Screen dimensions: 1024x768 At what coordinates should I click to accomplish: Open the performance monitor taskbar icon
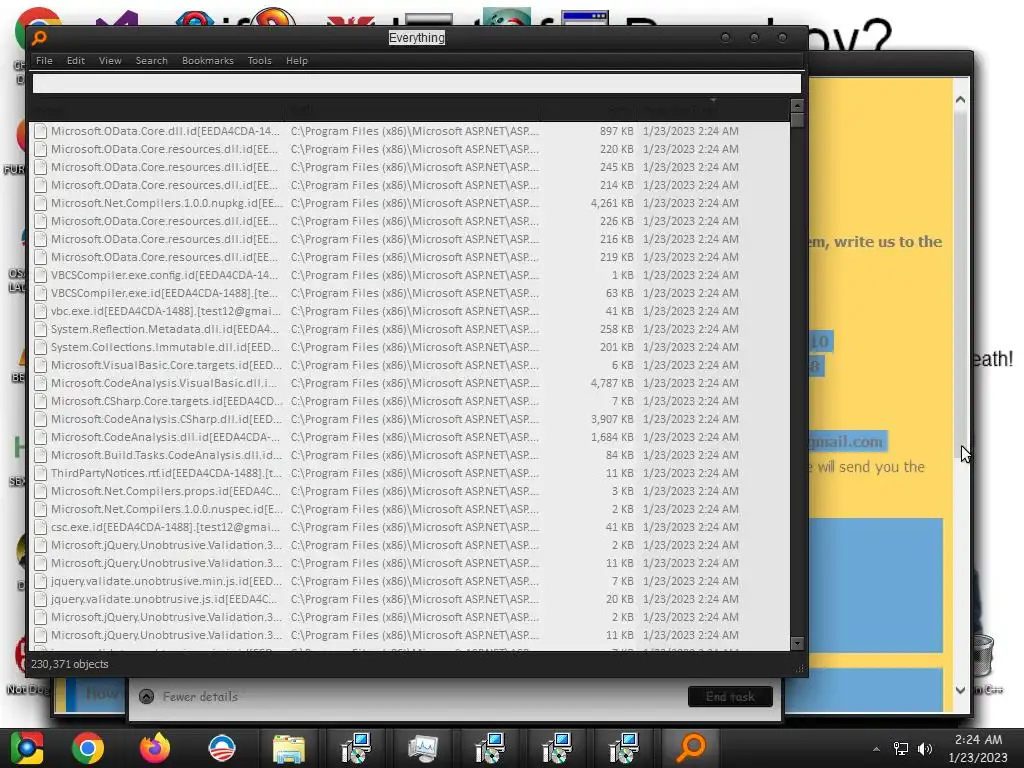click(423, 748)
